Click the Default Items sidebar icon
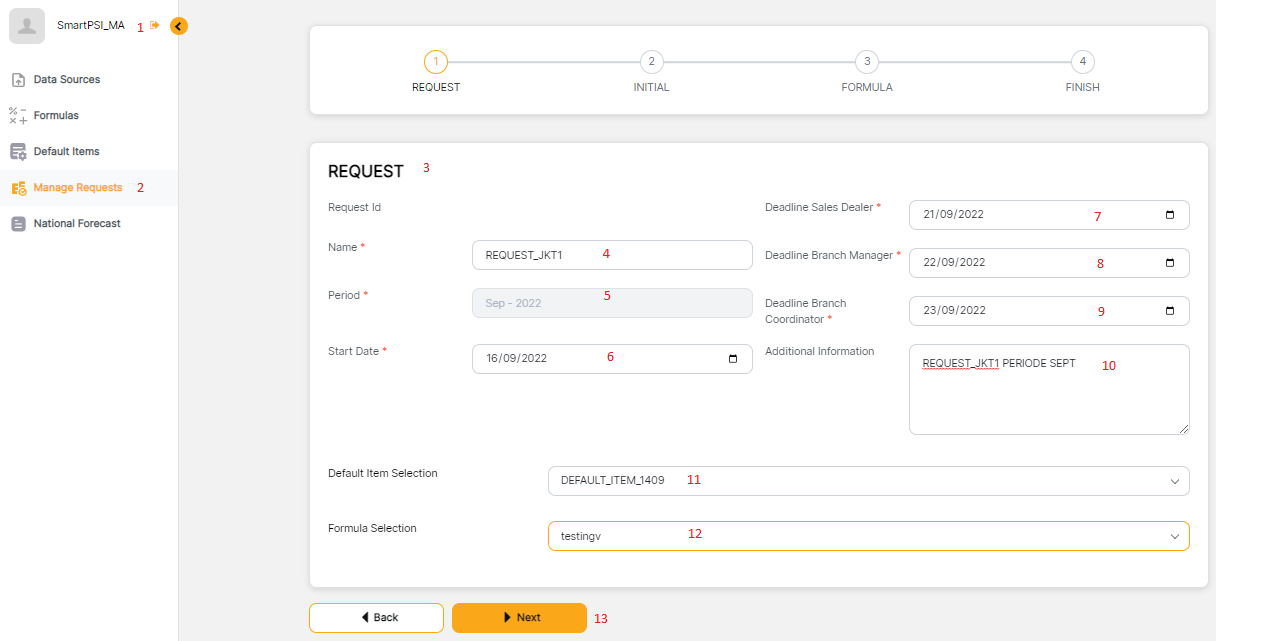1285x641 pixels. coord(18,152)
